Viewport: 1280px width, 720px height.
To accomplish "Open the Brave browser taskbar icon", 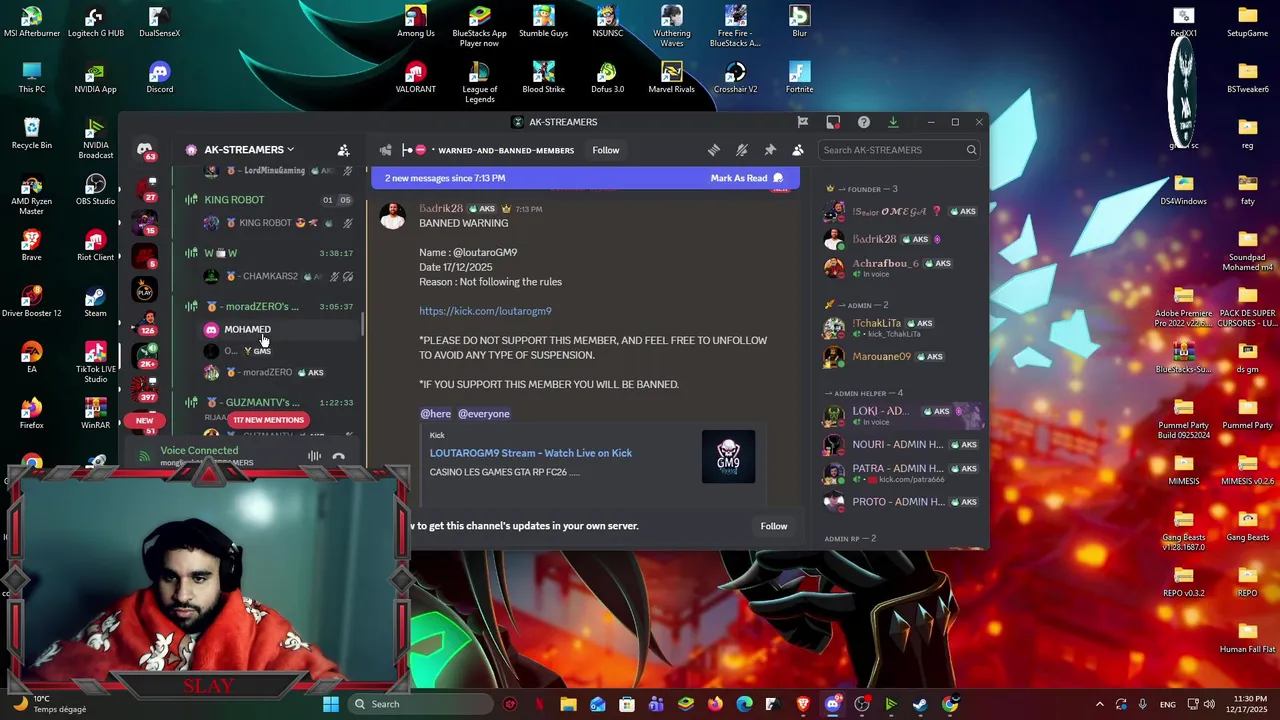I will click(803, 704).
